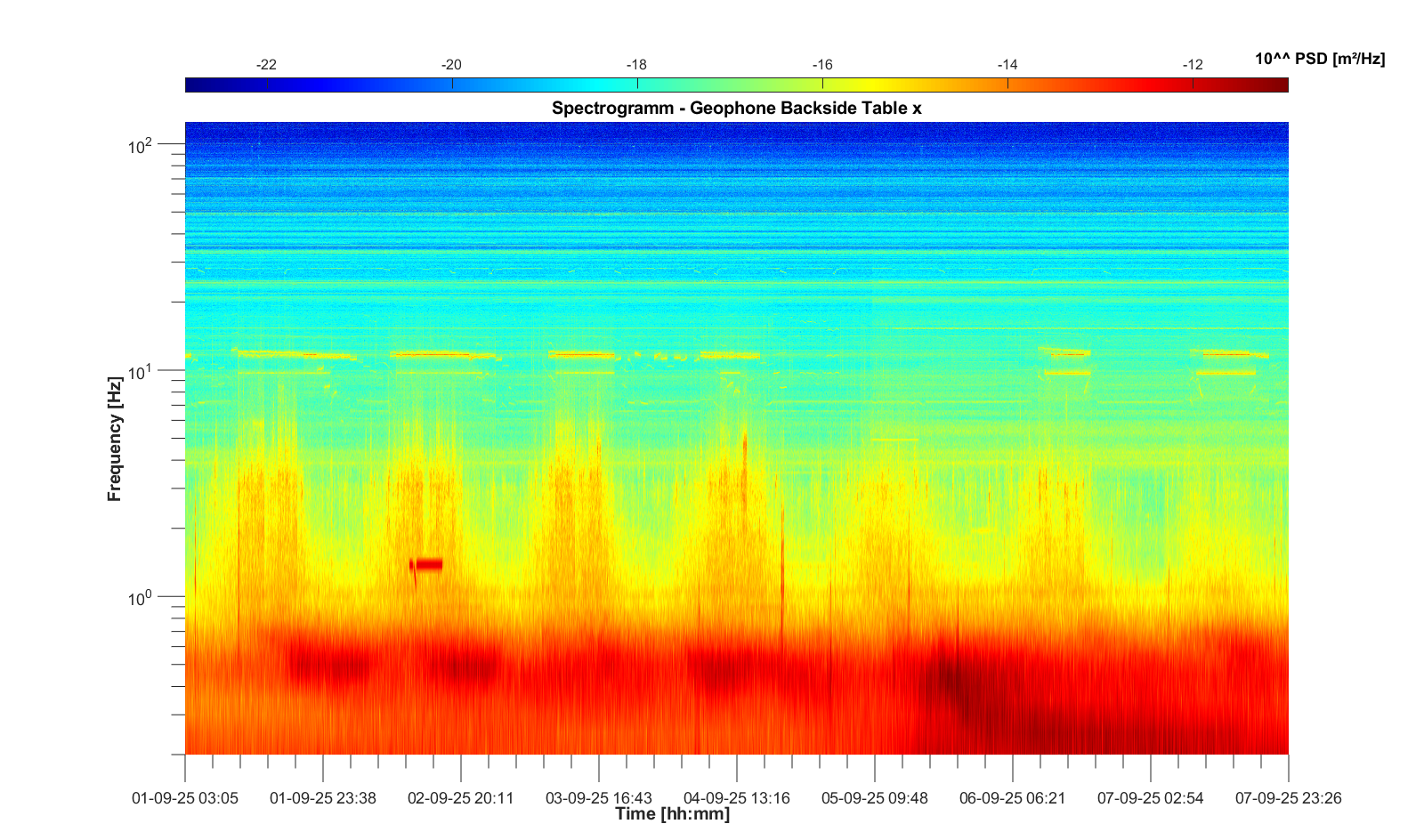This screenshot has width=1424, height=840.
Task: Select the 10^0 frequency tick label
Action: pos(141,598)
